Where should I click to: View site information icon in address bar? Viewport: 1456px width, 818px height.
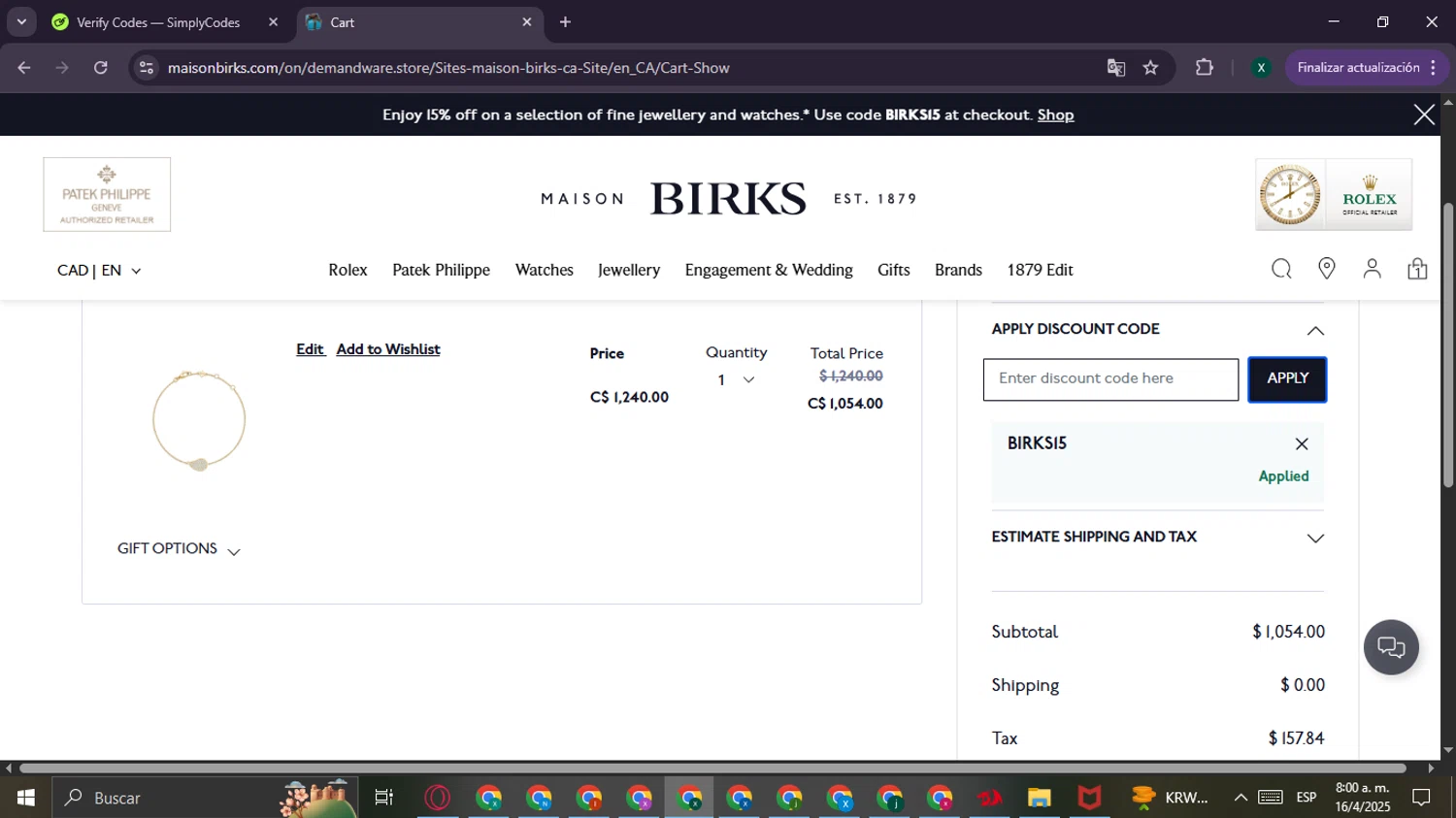click(x=146, y=68)
